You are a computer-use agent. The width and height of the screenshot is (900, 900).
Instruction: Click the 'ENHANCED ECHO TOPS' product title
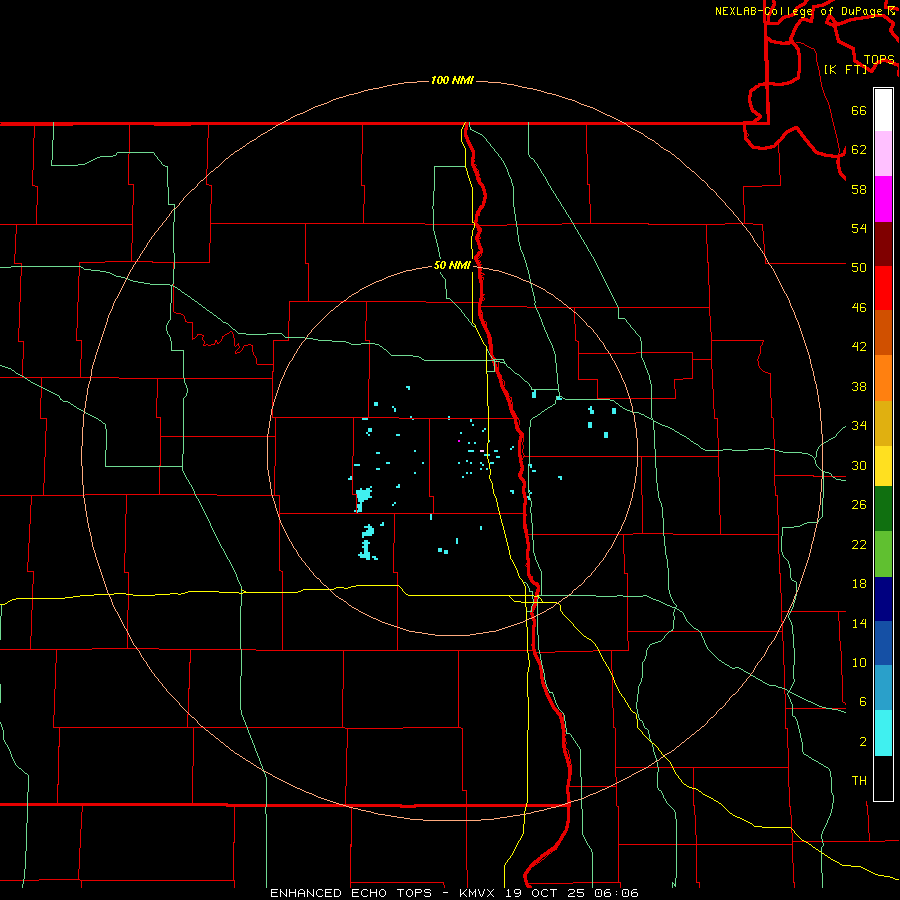[x=351, y=893]
